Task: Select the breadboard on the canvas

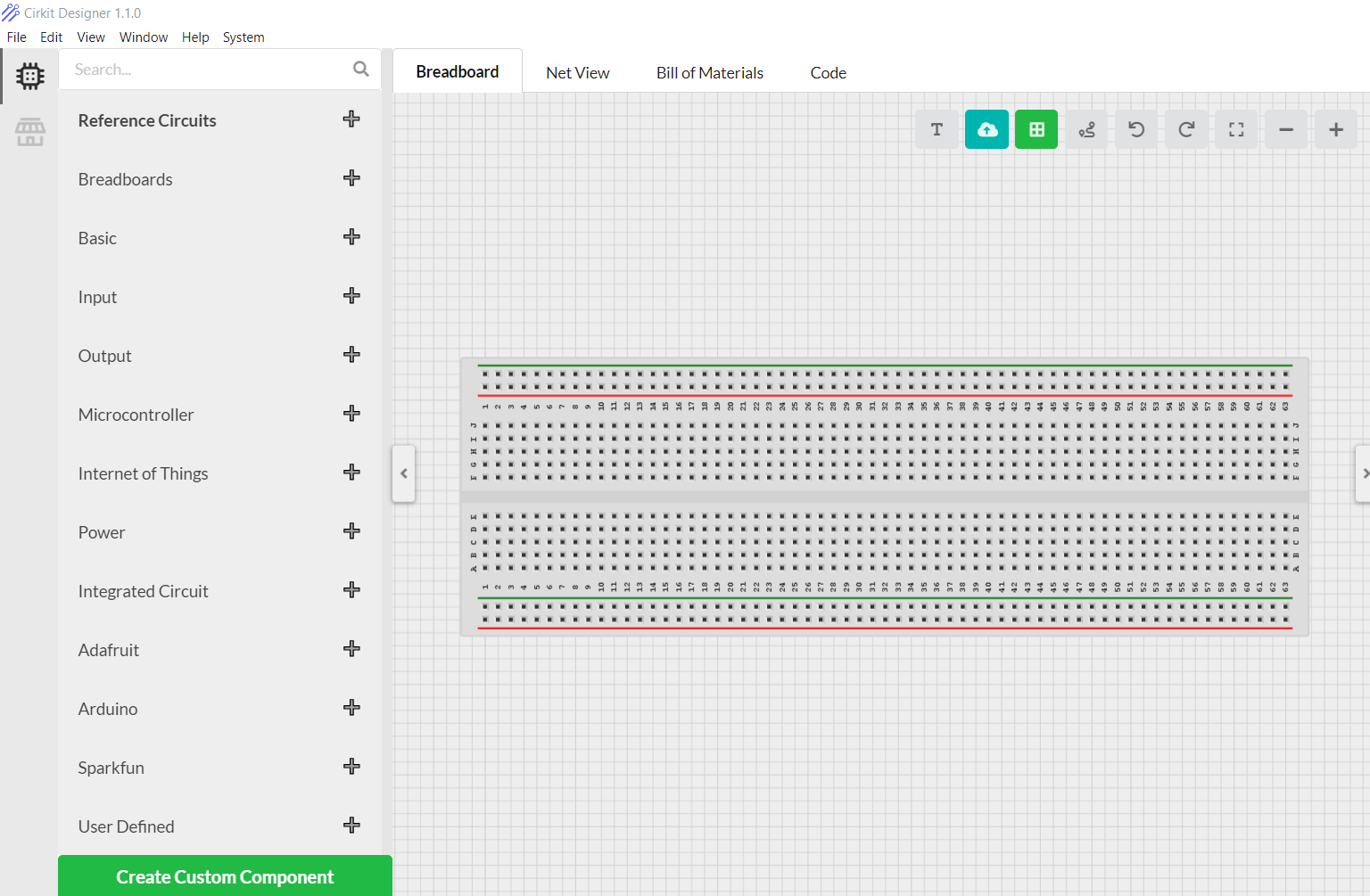Action: tap(885, 497)
